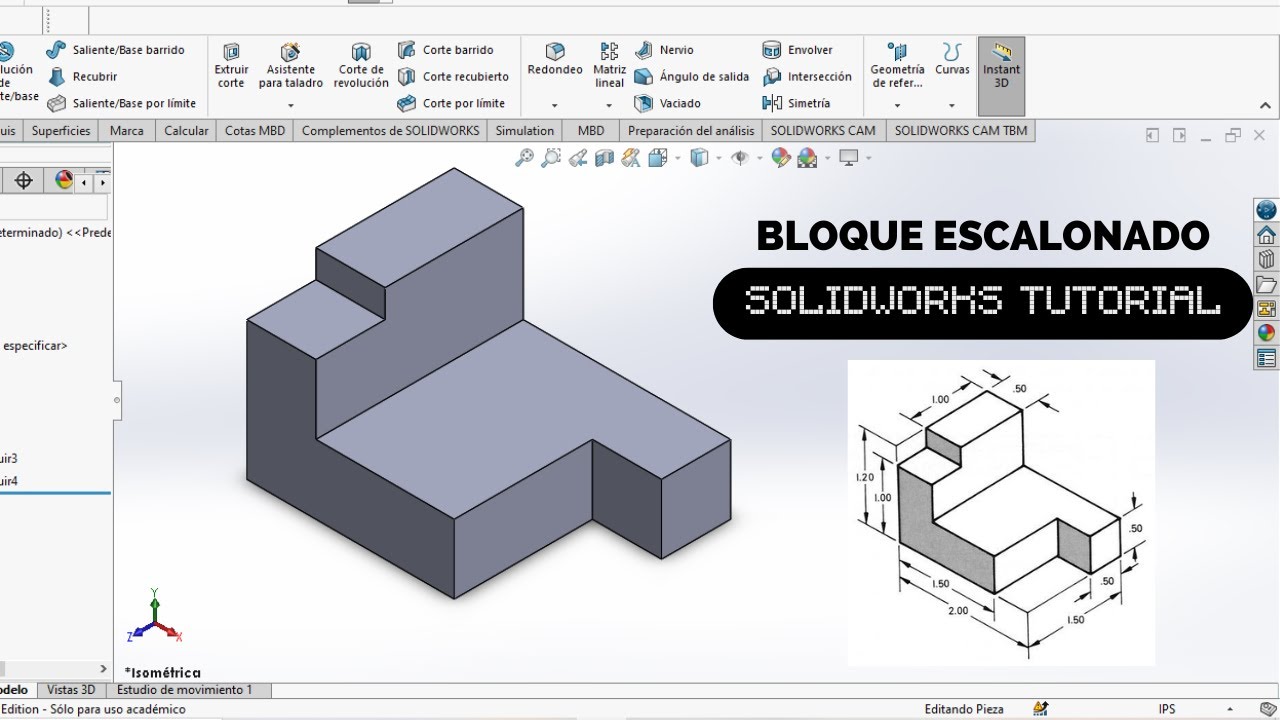Open the Display Style dropdown arrow
Image resolution: width=1280 pixels, height=720 pixels.
click(719, 158)
